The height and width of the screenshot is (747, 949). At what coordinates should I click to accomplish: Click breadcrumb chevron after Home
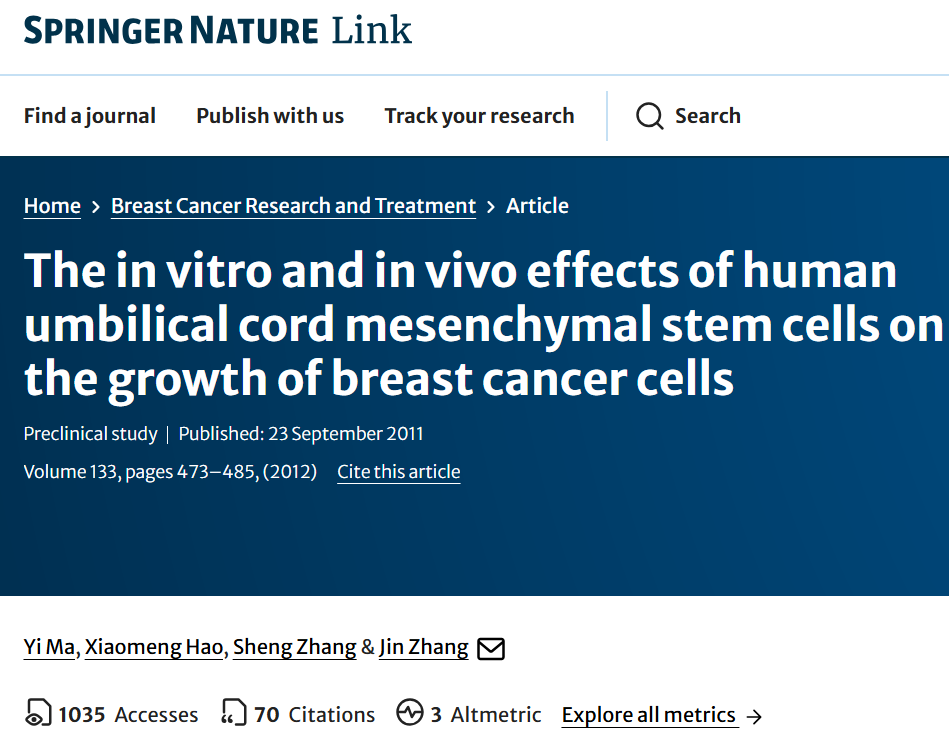coord(96,207)
